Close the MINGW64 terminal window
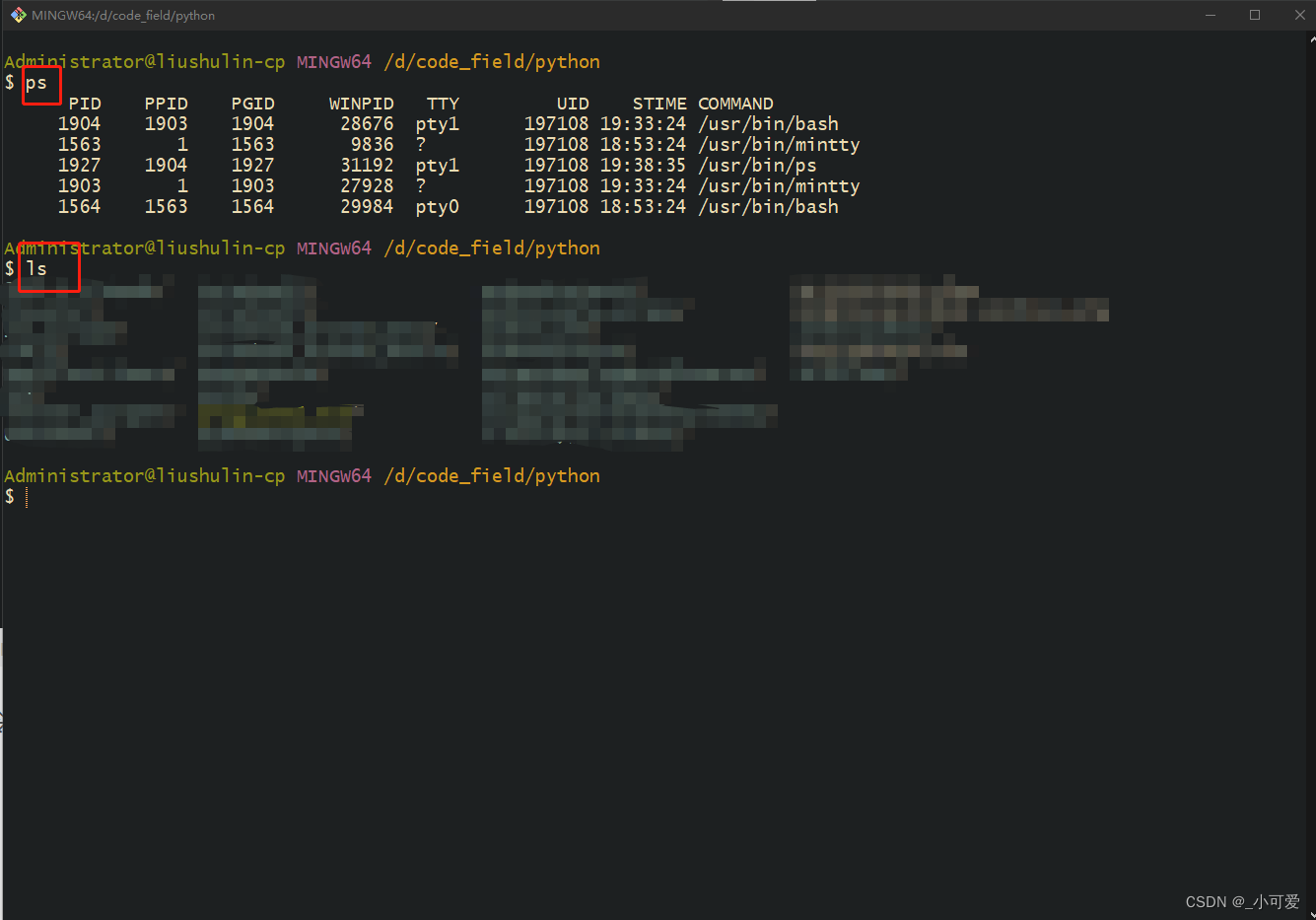The height and width of the screenshot is (920, 1316). click(1299, 15)
